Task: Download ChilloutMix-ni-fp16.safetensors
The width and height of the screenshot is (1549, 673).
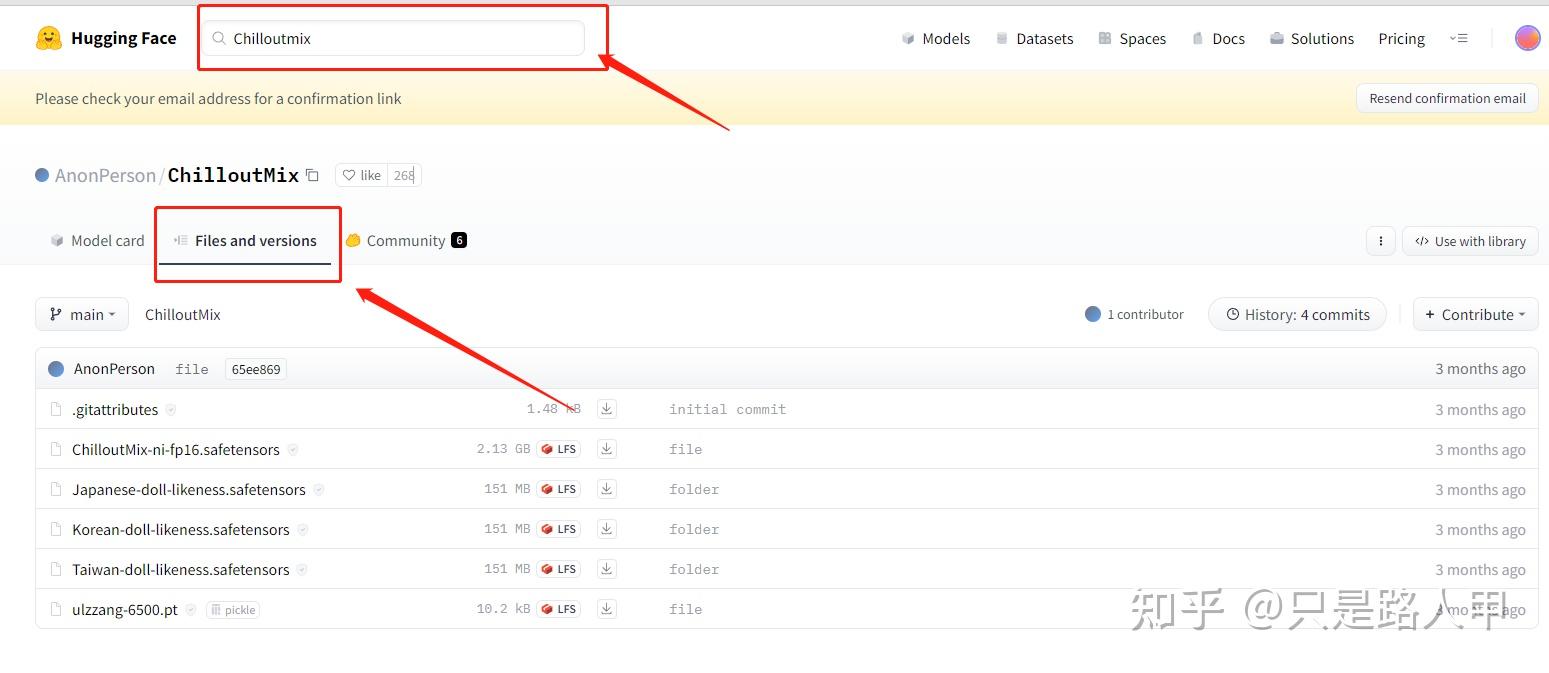Action: (606, 448)
